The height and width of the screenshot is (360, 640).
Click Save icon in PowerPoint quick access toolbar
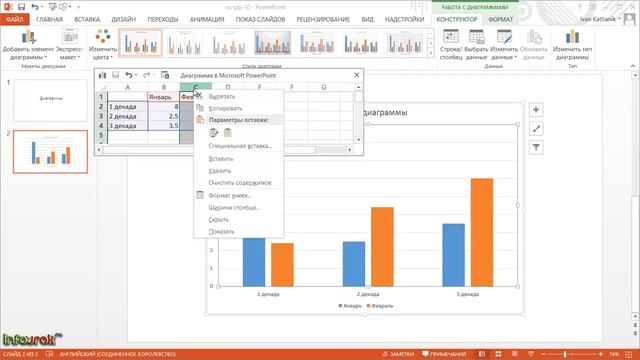point(22,7)
